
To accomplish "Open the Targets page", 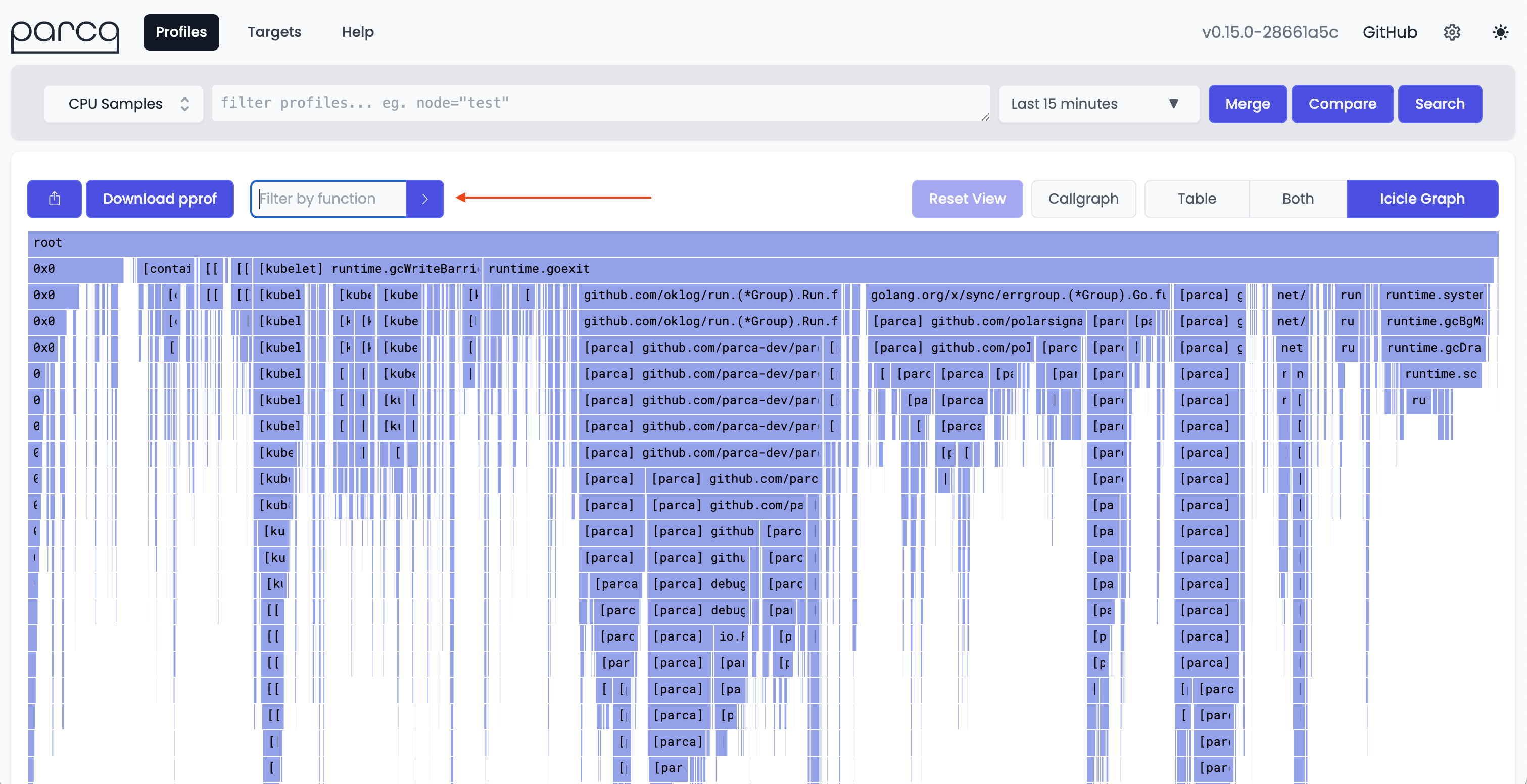I will pyautogui.click(x=274, y=32).
